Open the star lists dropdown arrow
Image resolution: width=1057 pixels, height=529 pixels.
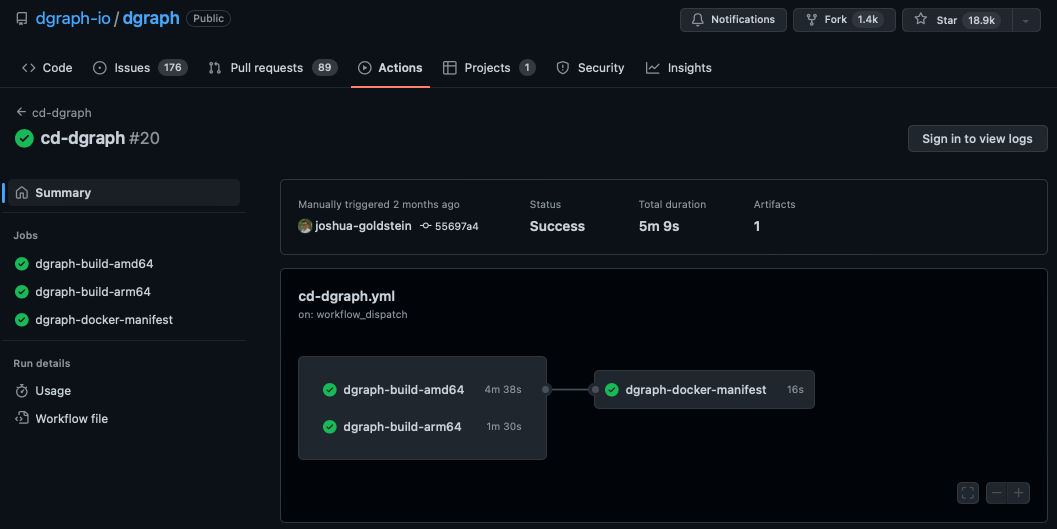tap(1026, 20)
